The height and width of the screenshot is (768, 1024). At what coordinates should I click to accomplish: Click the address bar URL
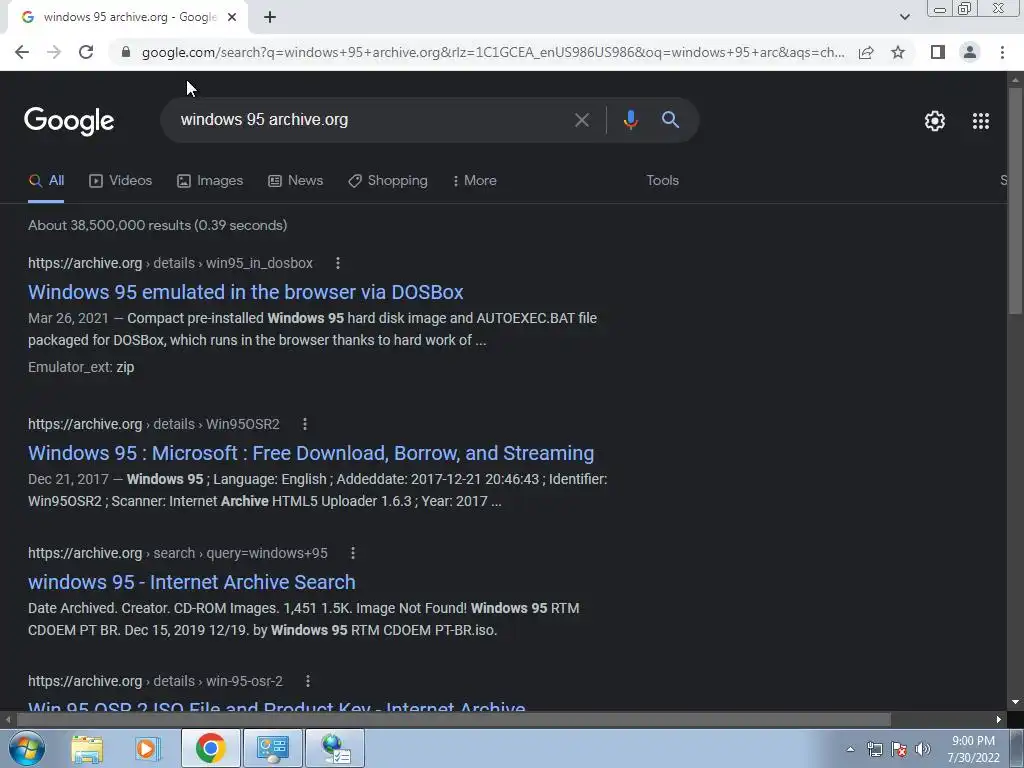coord(493,52)
